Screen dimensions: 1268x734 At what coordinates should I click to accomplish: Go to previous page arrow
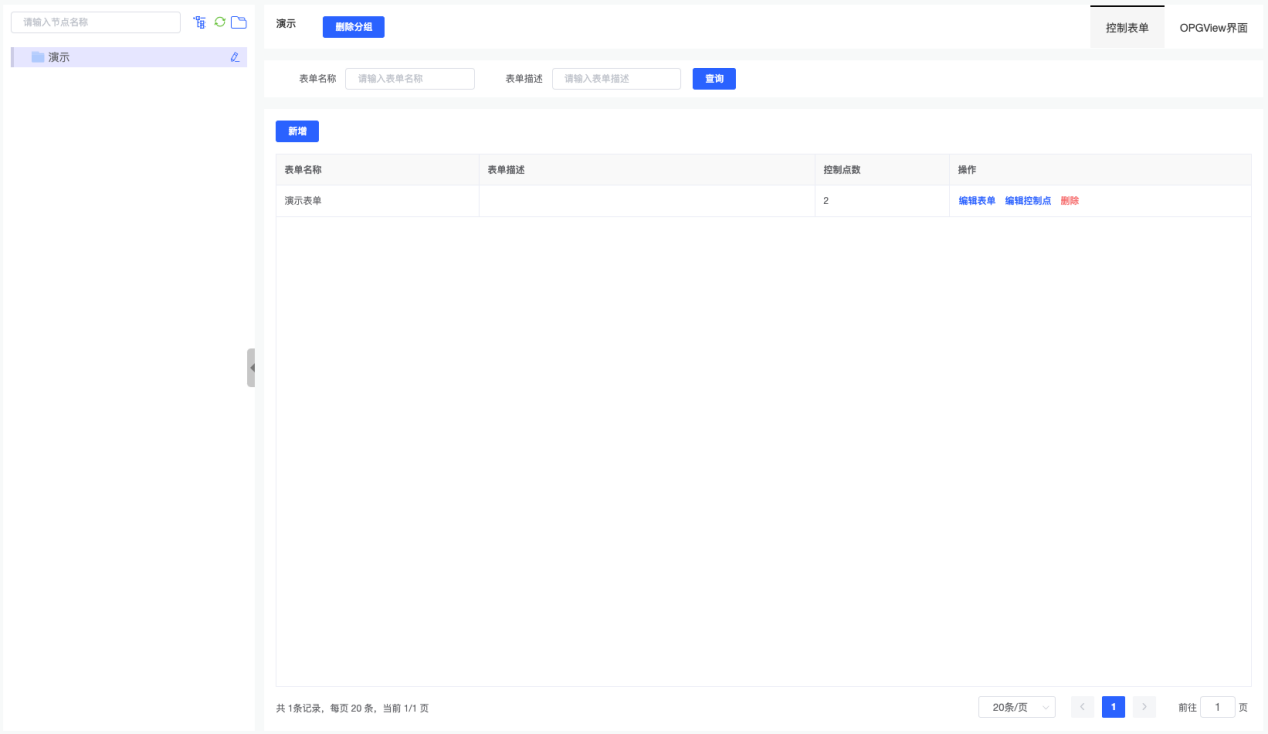point(1082,707)
